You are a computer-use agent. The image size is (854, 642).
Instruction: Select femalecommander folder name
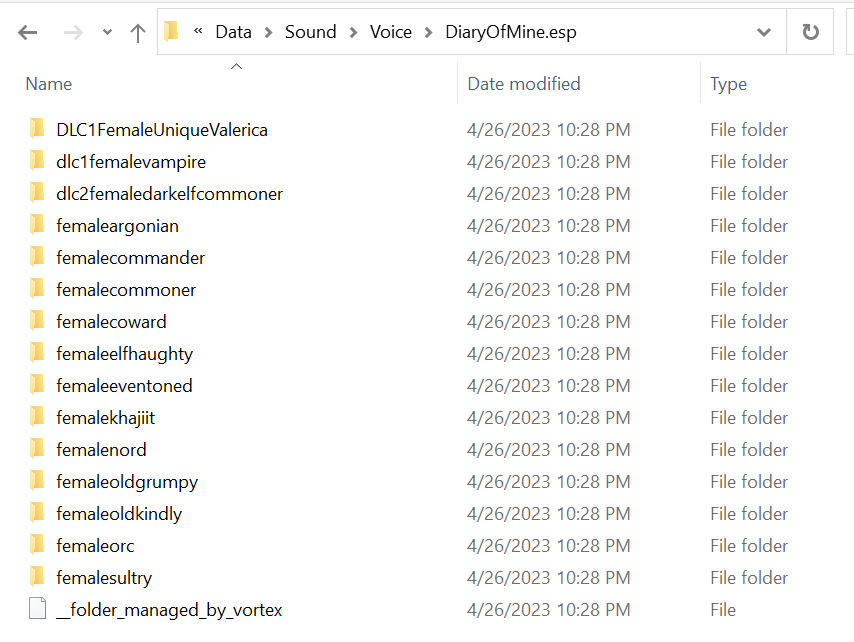(x=130, y=258)
